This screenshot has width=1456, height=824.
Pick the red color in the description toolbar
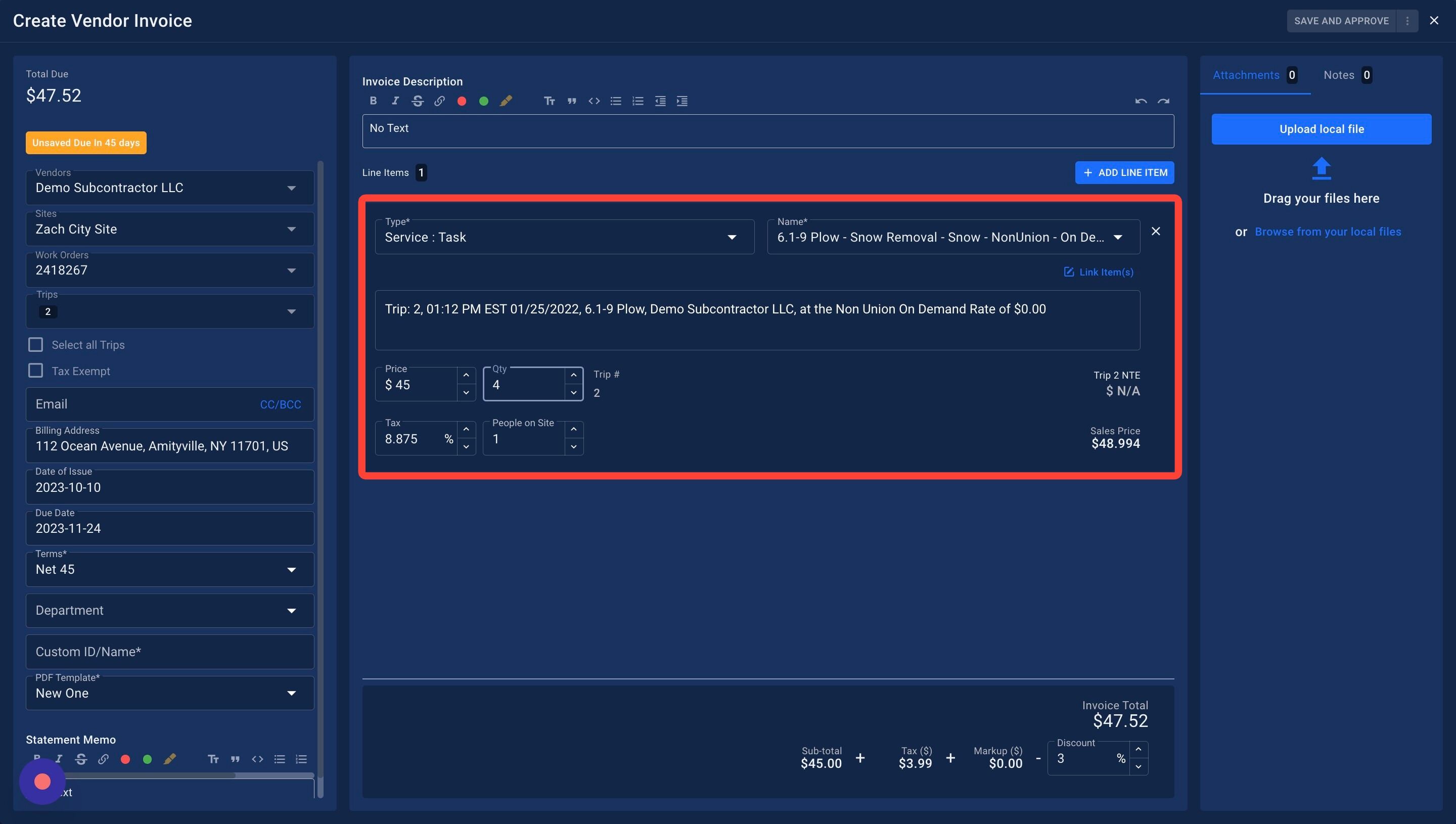[462, 101]
